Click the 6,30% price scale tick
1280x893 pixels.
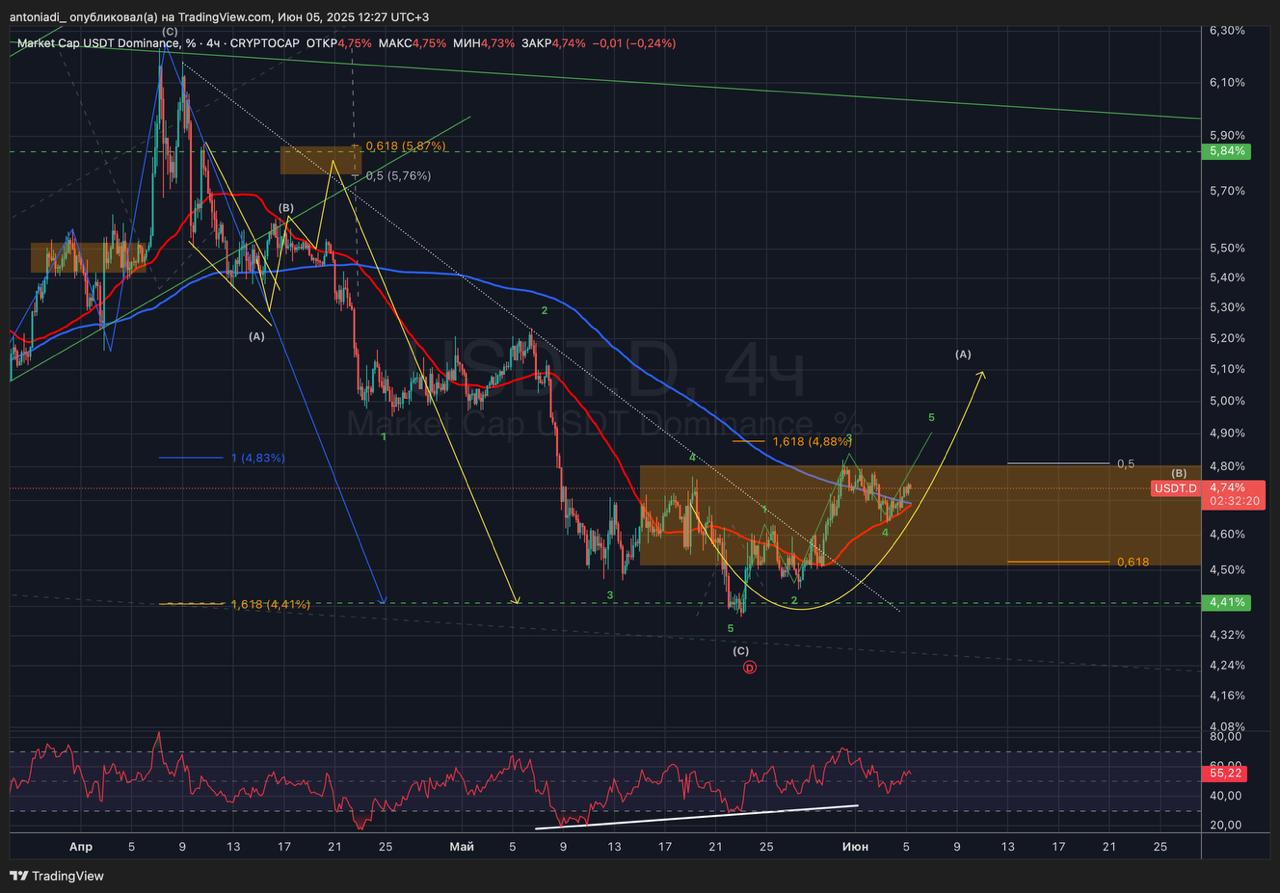pyautogui.click(x=1226, y=31)
